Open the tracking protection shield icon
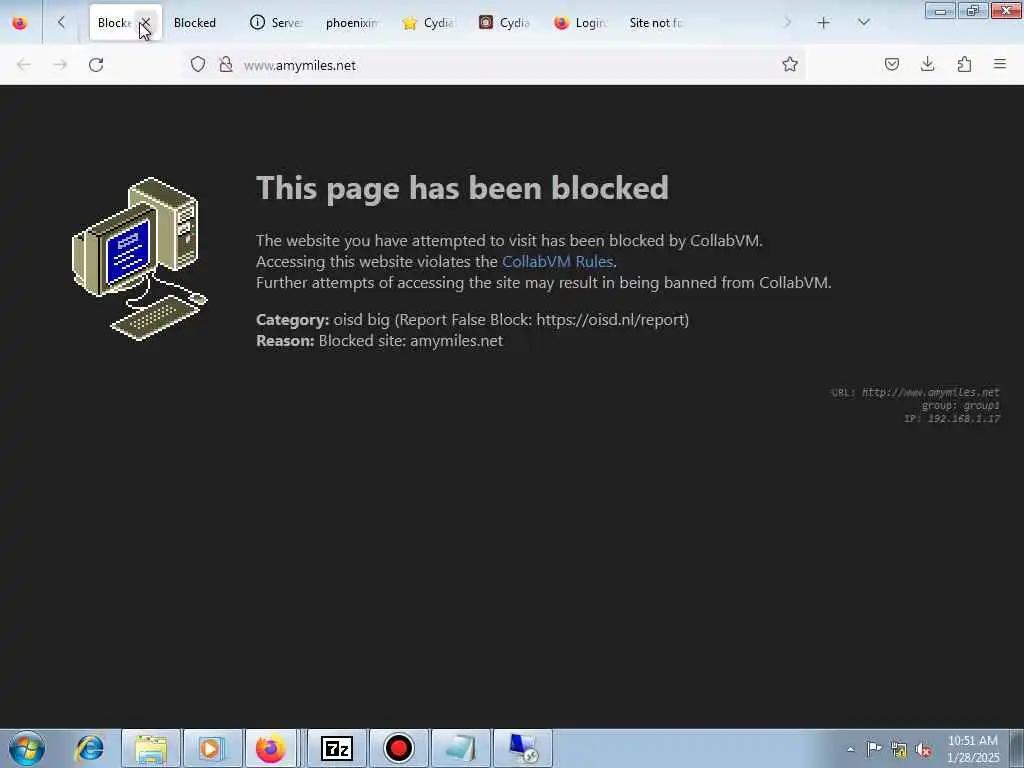This screenshot has height=768, width=1024. [x=198, y=64]
